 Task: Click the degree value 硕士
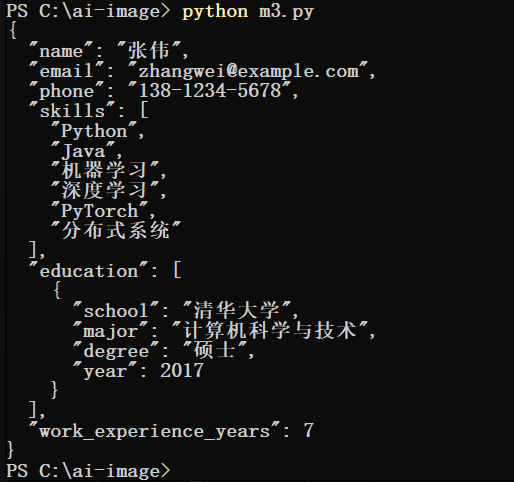(x=214, y=350)
